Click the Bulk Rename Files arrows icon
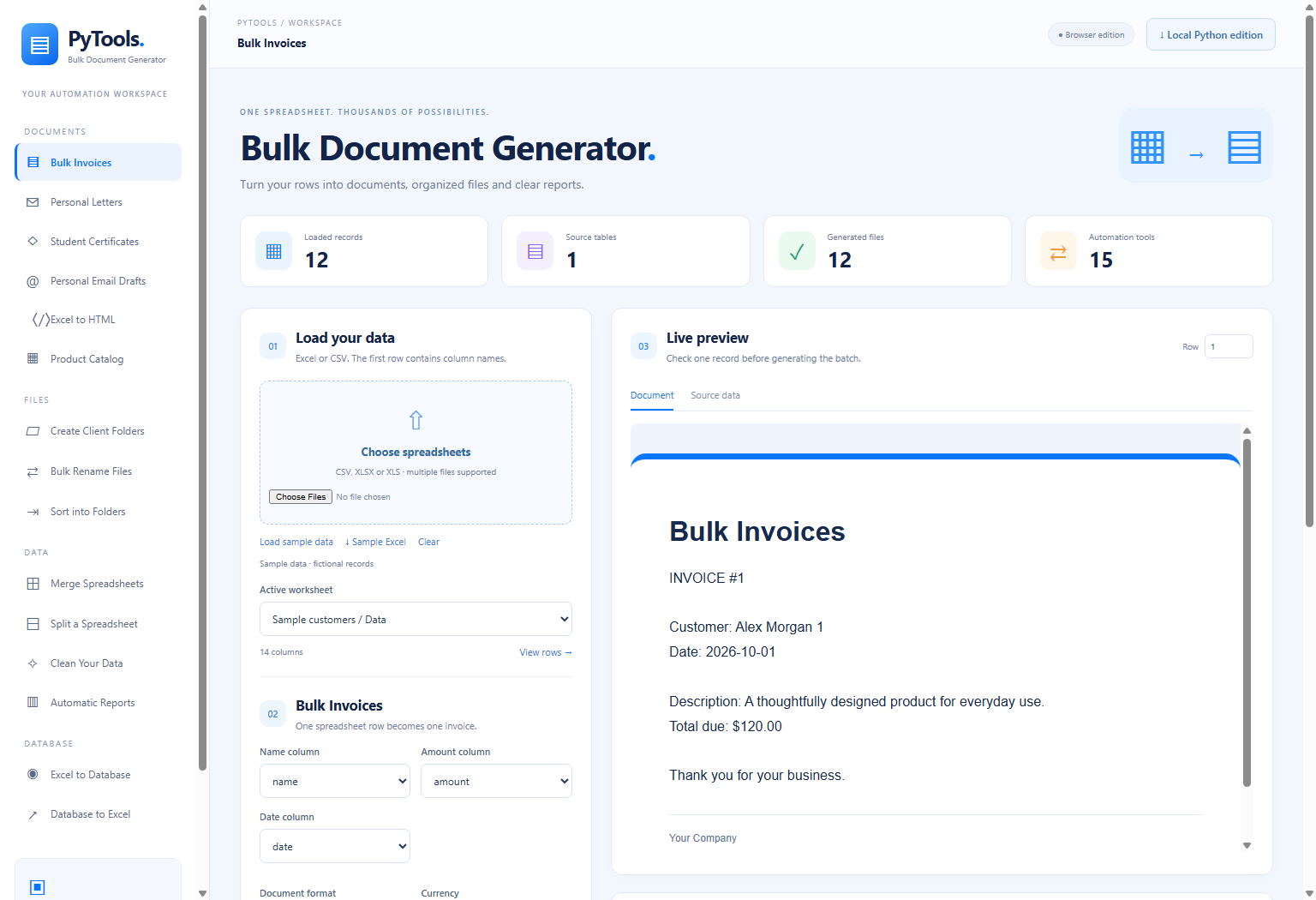 click(x=33, y=471)
